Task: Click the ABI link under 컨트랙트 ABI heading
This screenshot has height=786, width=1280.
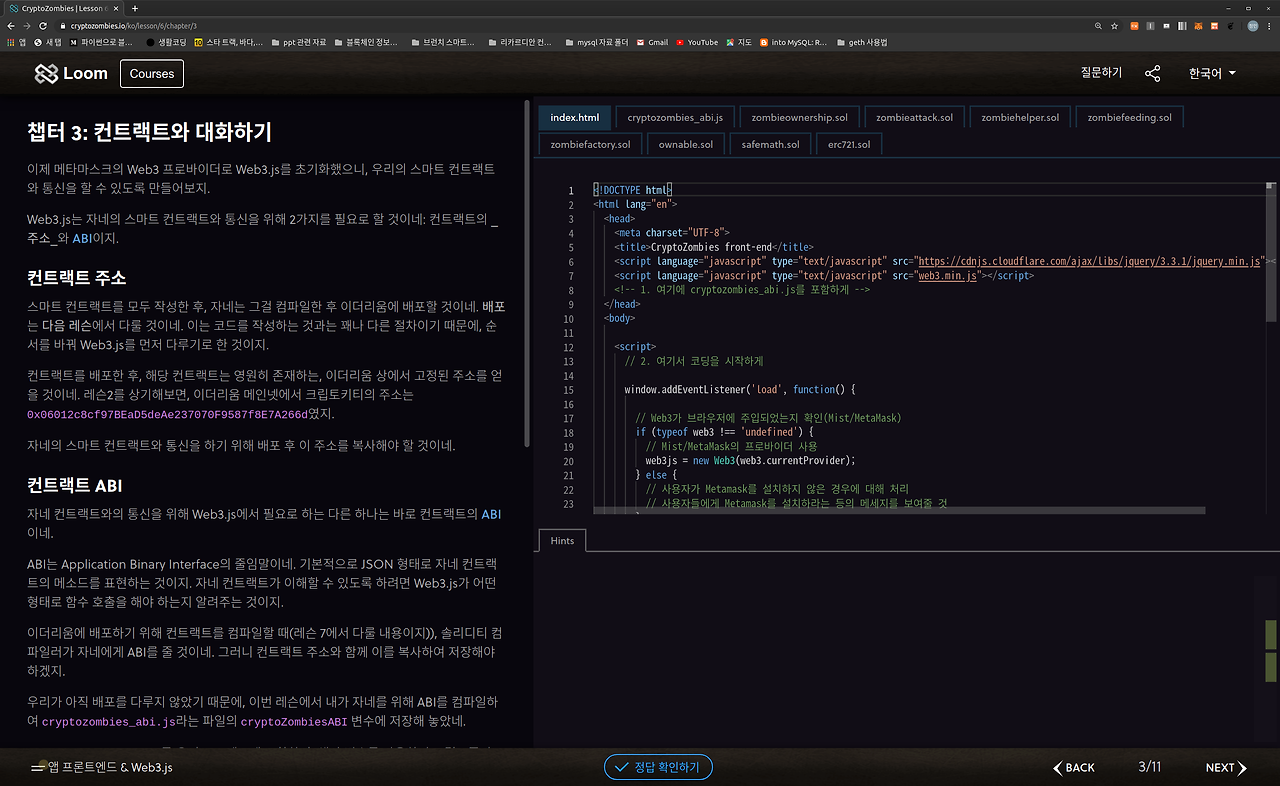Action: click(x=492, y=514)
